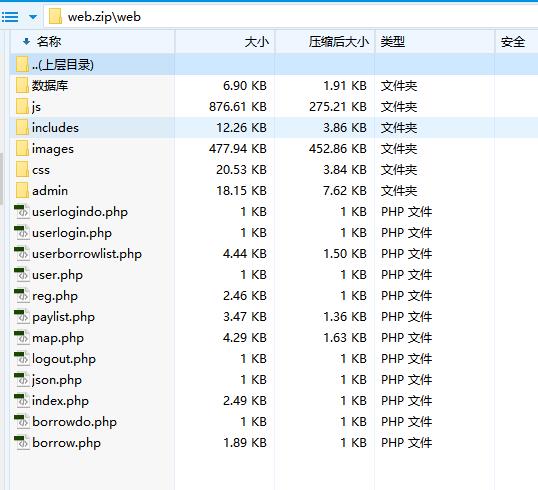Viewport: 538px width, 490px height.
Task: Click the web.zip\web address path field
Action: point(291,16)
